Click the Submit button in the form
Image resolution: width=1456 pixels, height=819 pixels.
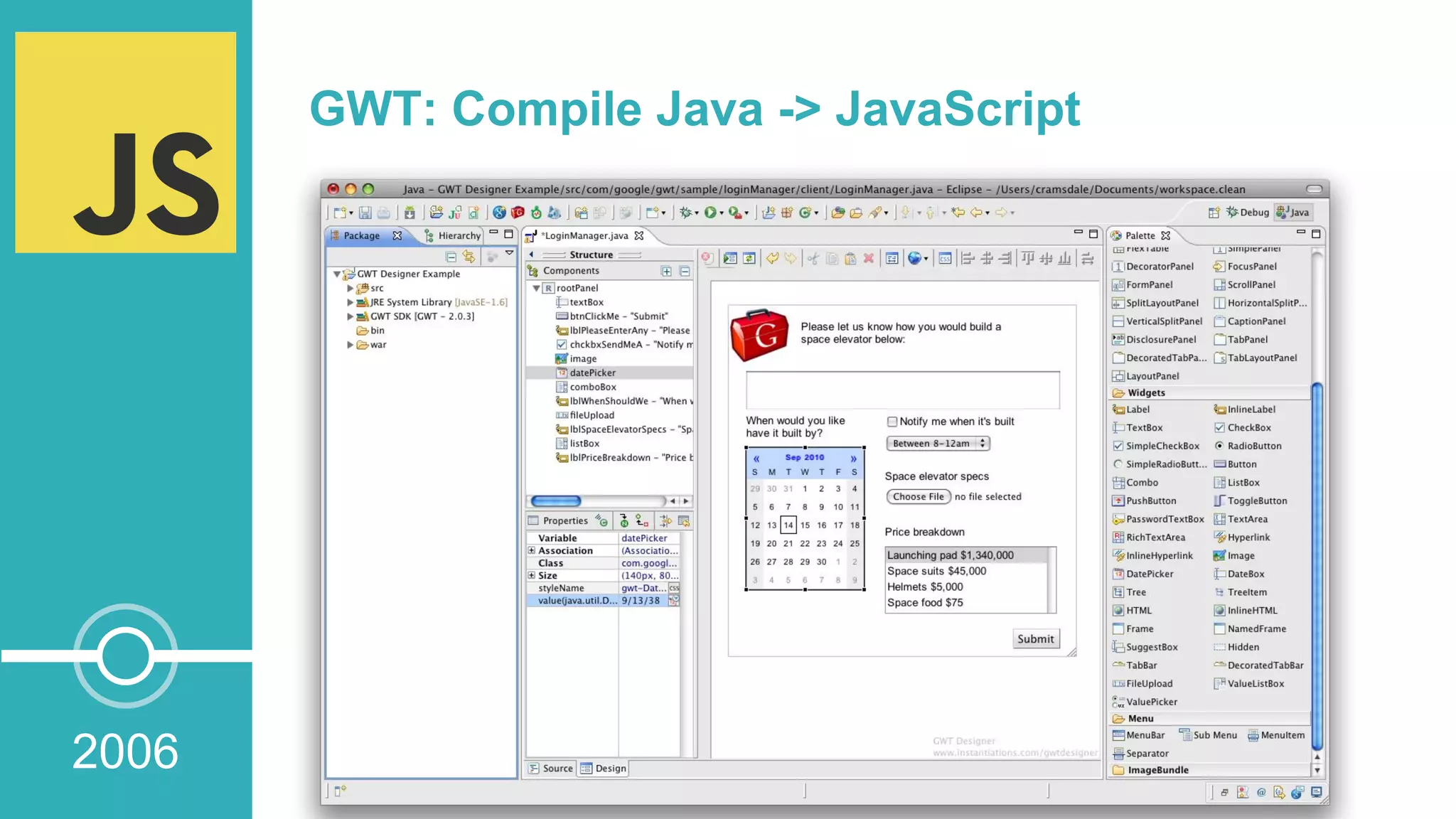(x=1036, y=638)
